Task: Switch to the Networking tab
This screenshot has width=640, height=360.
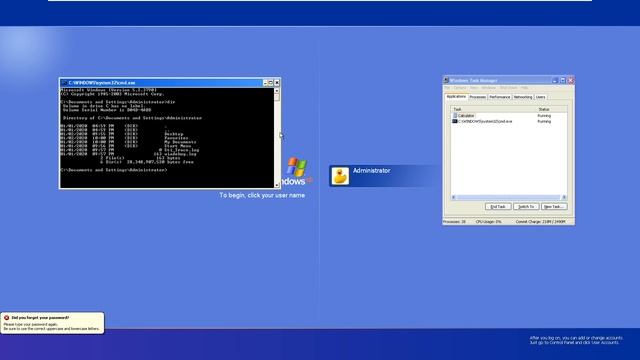Action: click(523, 97)
